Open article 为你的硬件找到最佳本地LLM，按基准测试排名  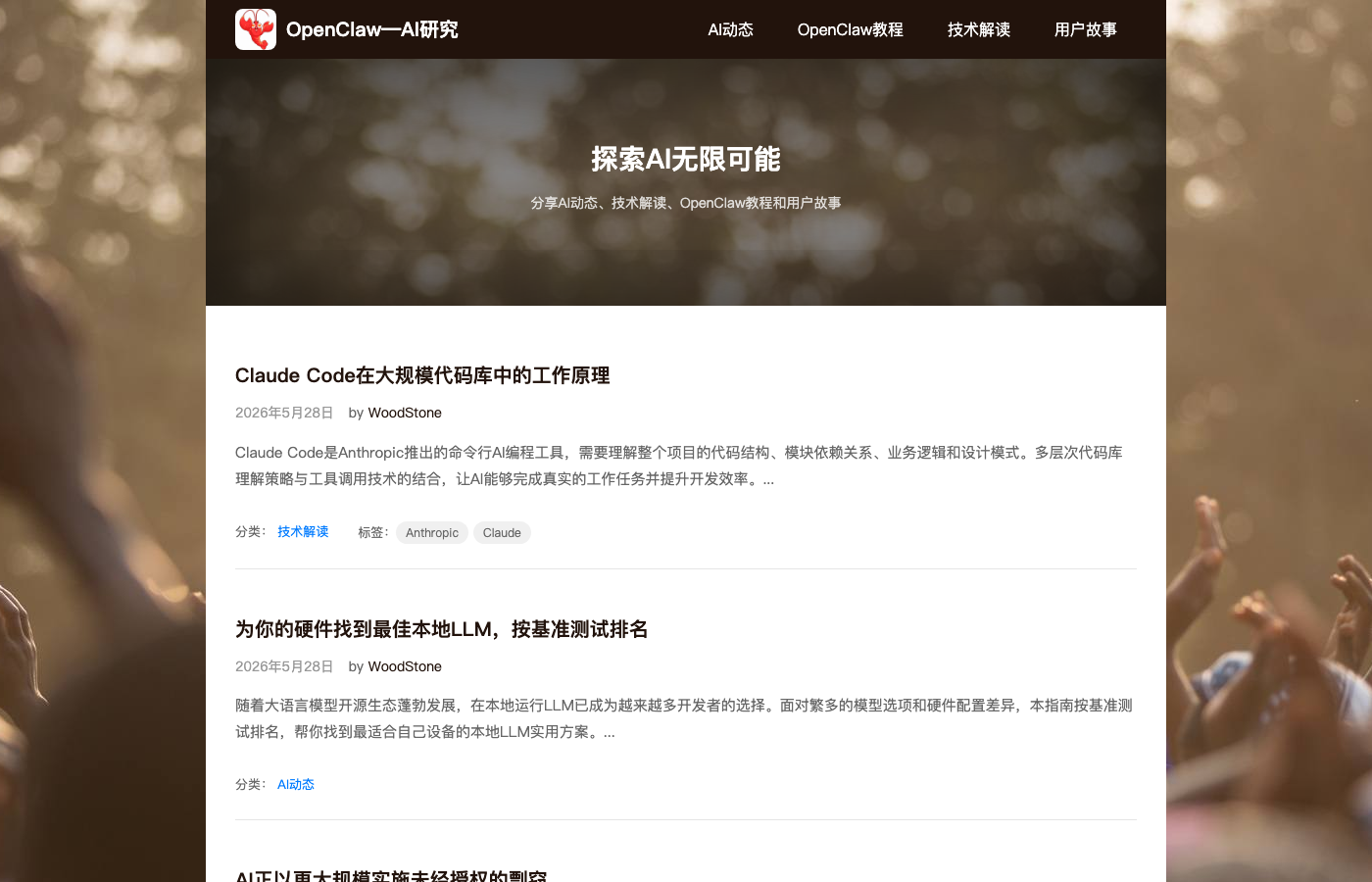coord(442,629)
